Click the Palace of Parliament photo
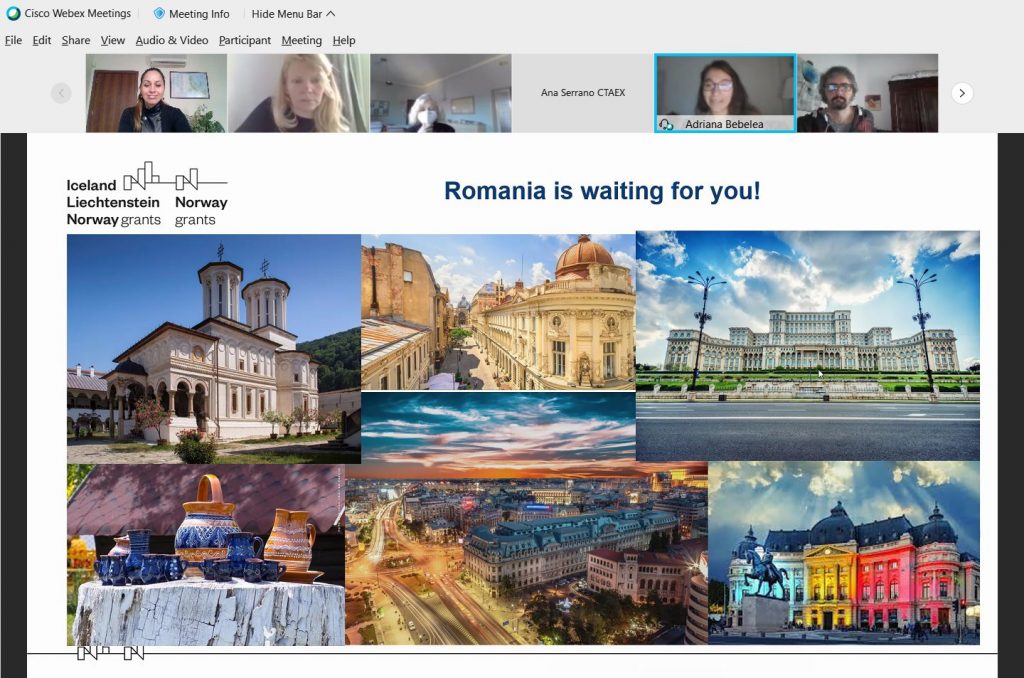Screen dimensions: 1024x678 coord(808,346)
